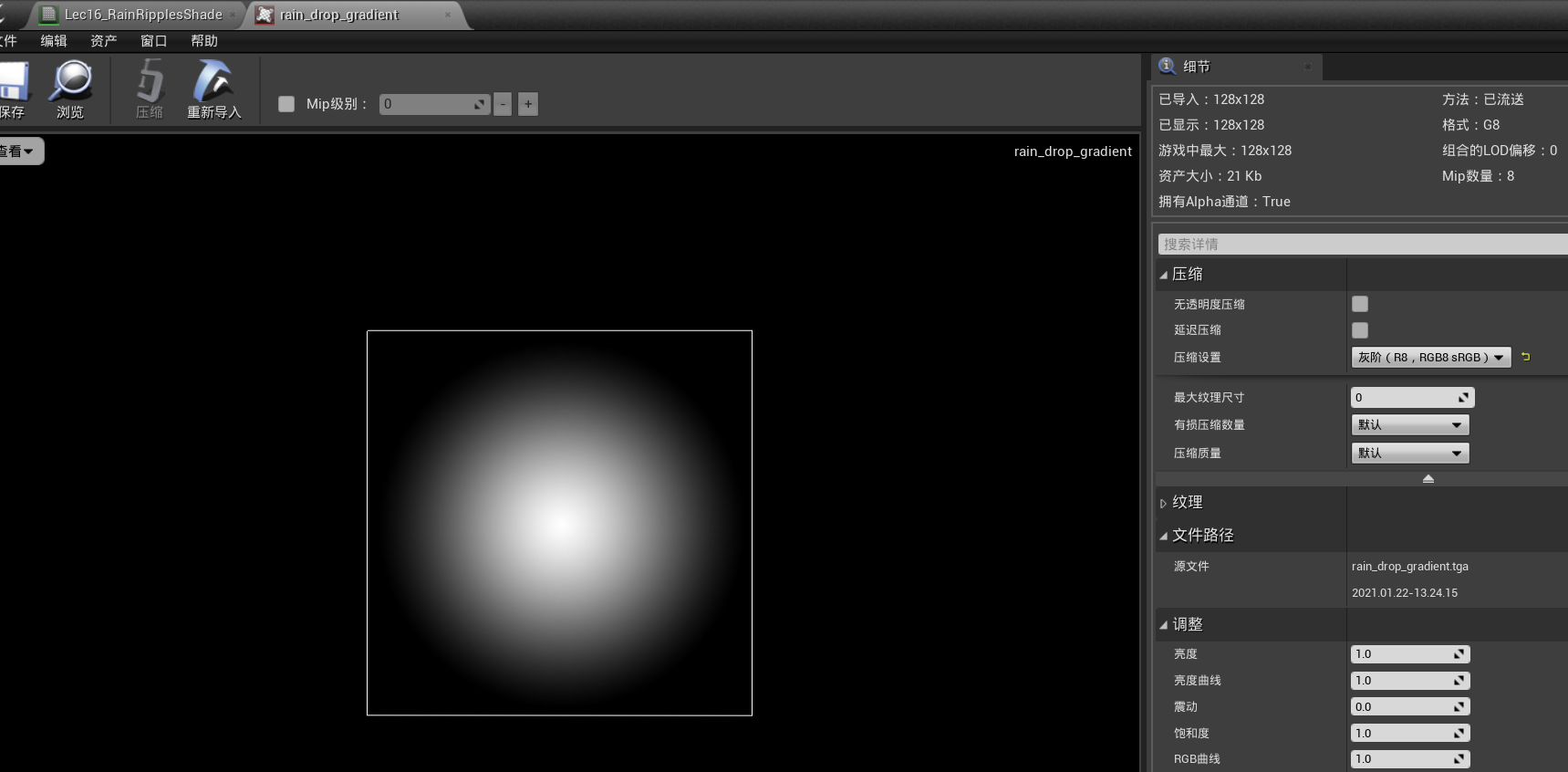Collapse the 压缩 section
1568x772 pixels.
pos(1164,275)
